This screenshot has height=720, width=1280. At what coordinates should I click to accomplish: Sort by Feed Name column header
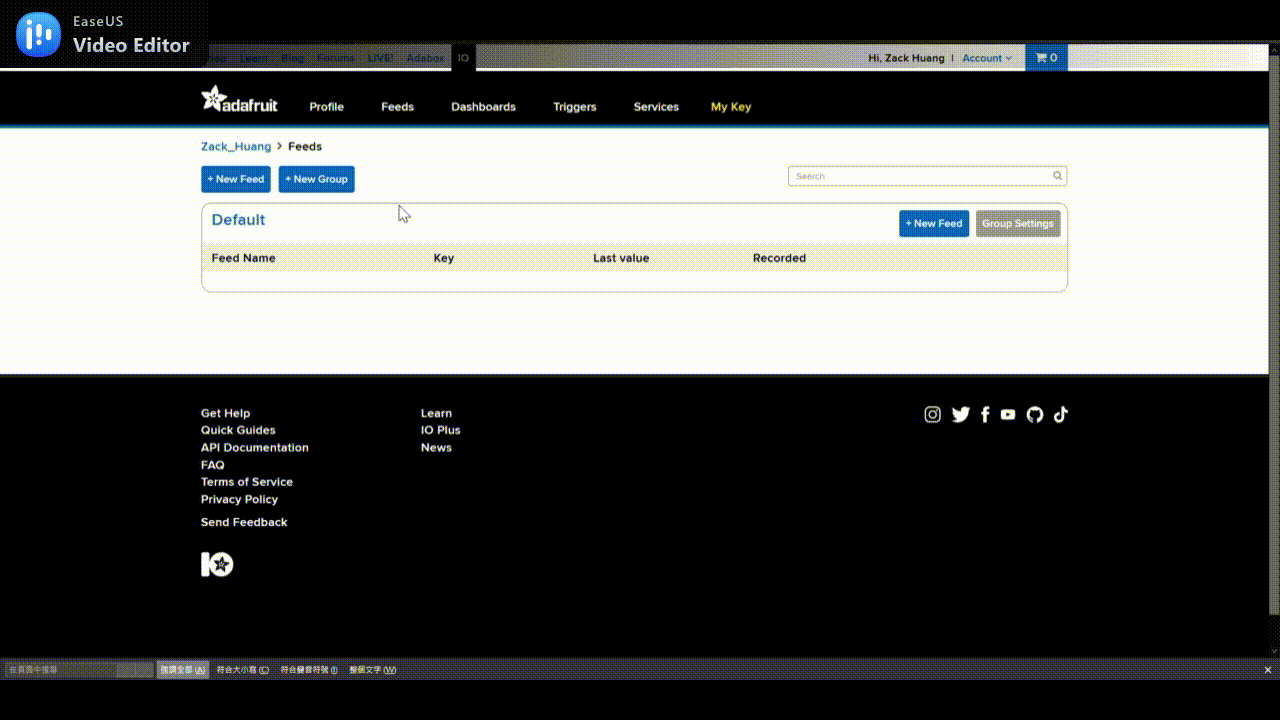pos(243,258)
